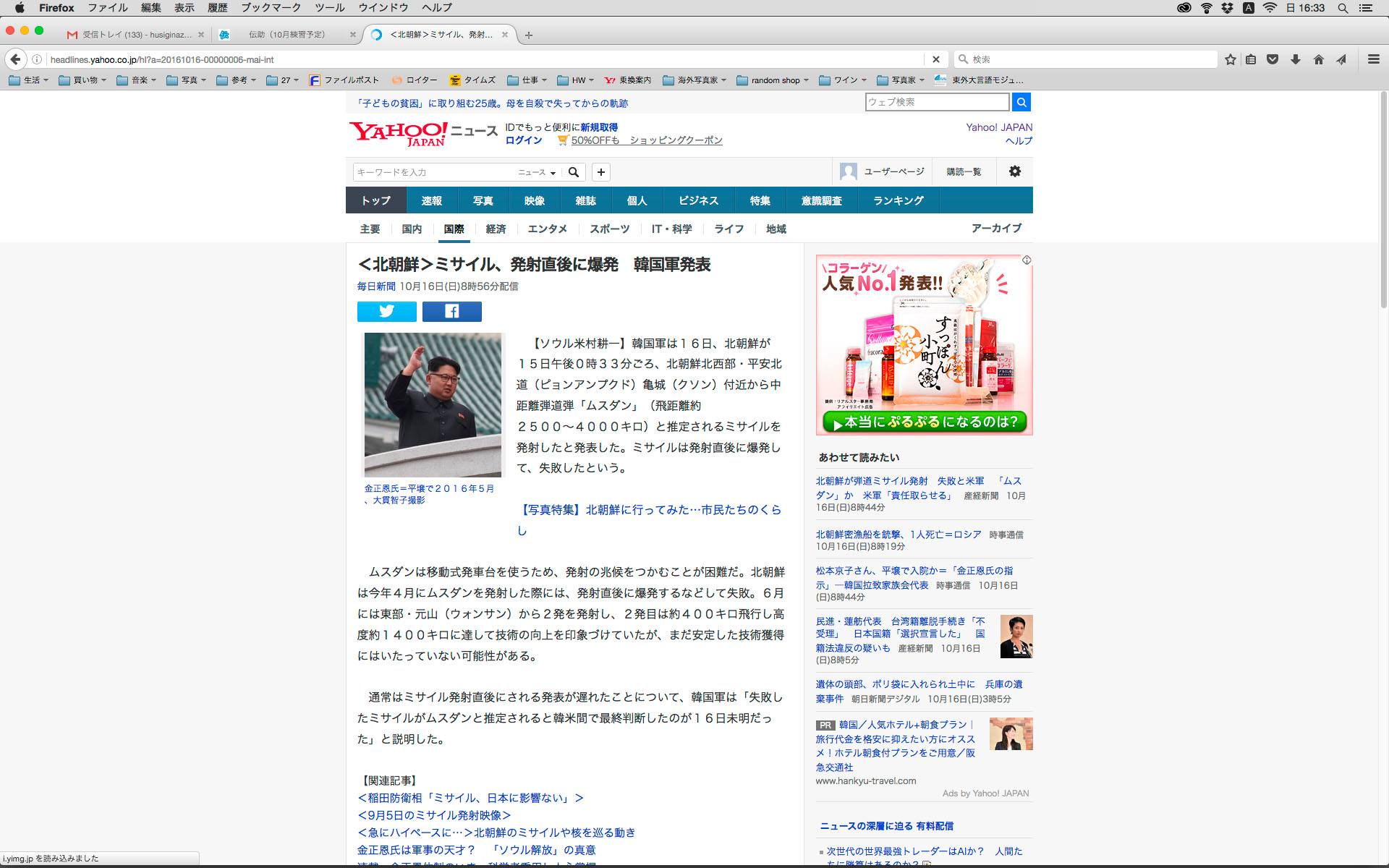Viewport: 1389px width, 868px height.
Task: Click ログイン link
Action: click(523, 140)
